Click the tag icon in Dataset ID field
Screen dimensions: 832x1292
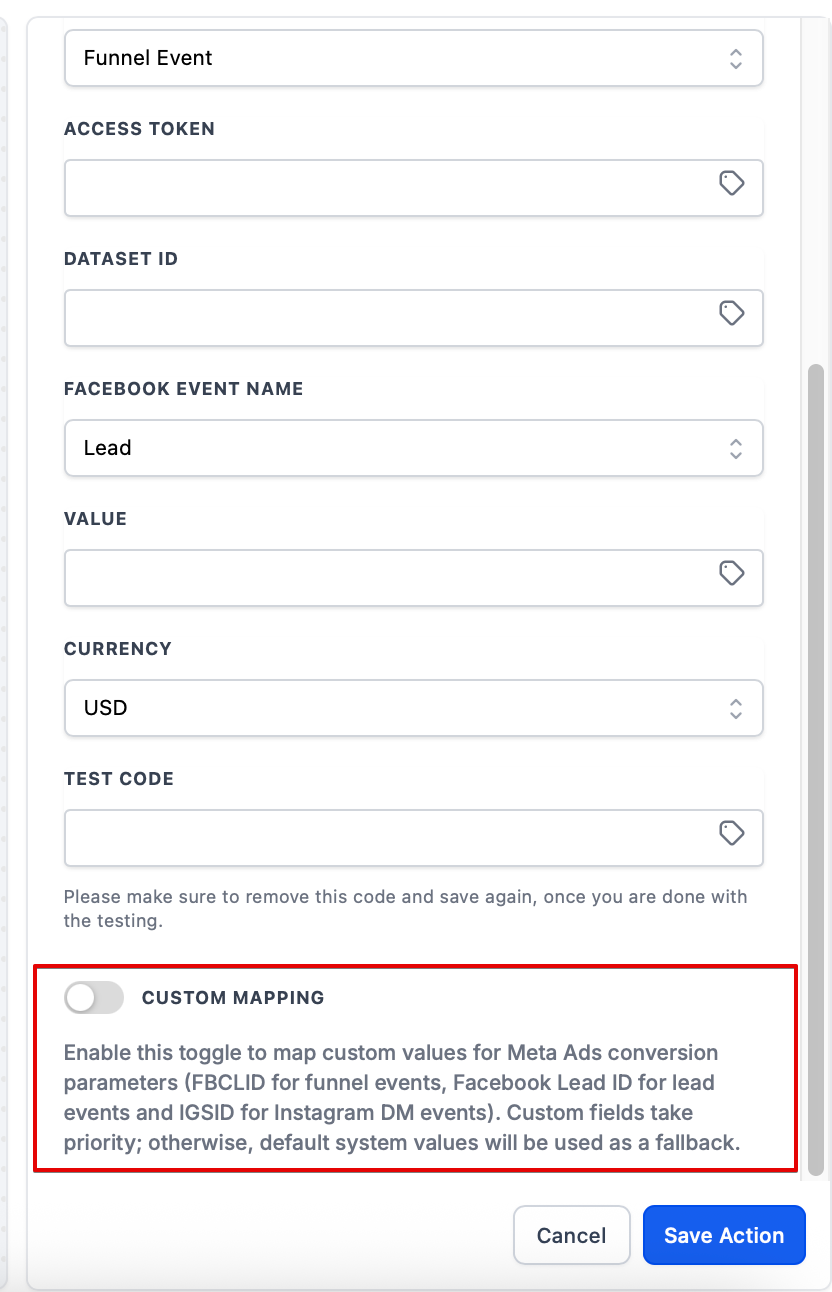click(732, 313)
